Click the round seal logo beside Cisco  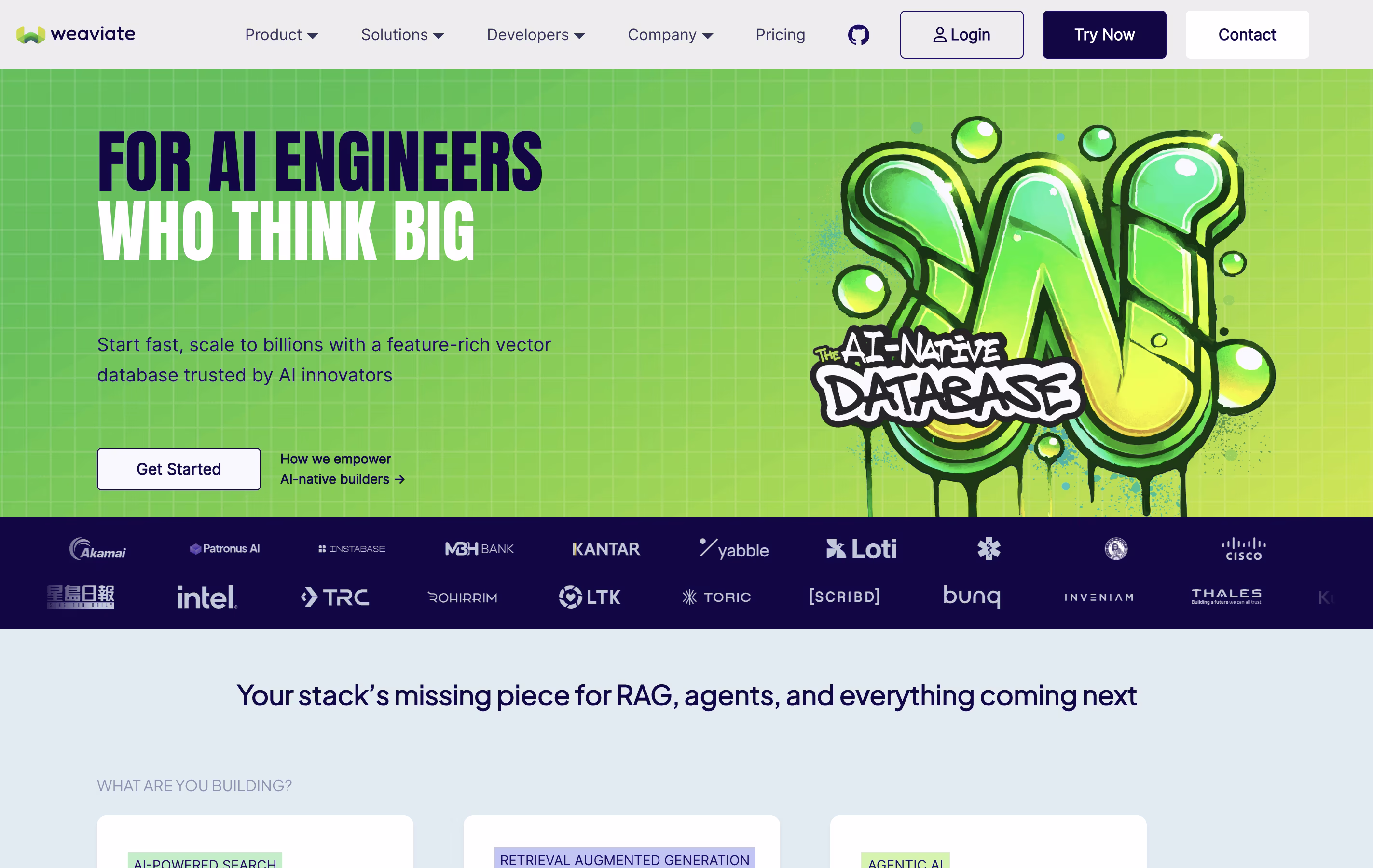tap(1116, 549)
